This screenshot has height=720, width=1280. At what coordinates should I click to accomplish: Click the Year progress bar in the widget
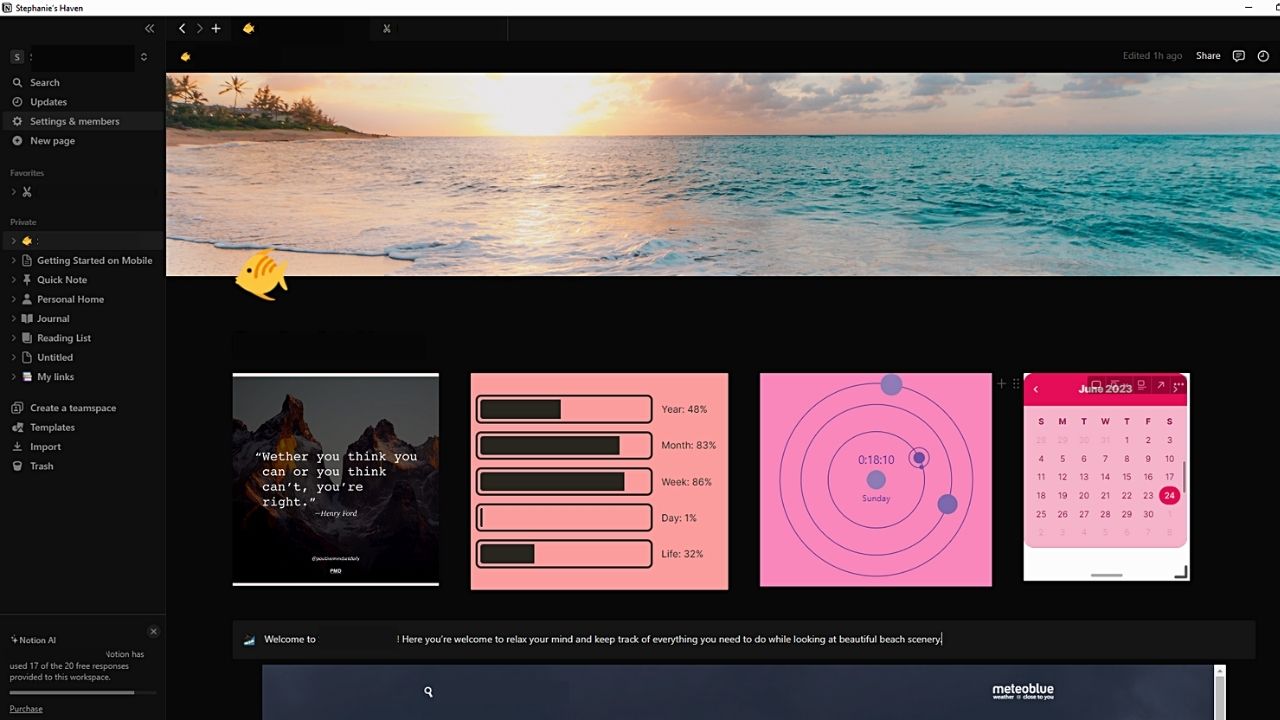(x=563, y=409)
